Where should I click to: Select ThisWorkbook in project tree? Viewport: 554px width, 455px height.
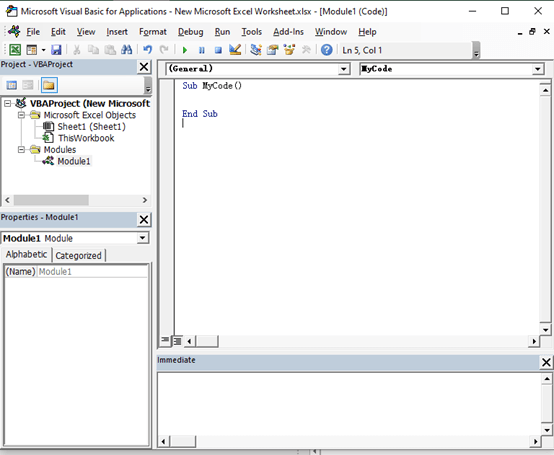(86, 138)
